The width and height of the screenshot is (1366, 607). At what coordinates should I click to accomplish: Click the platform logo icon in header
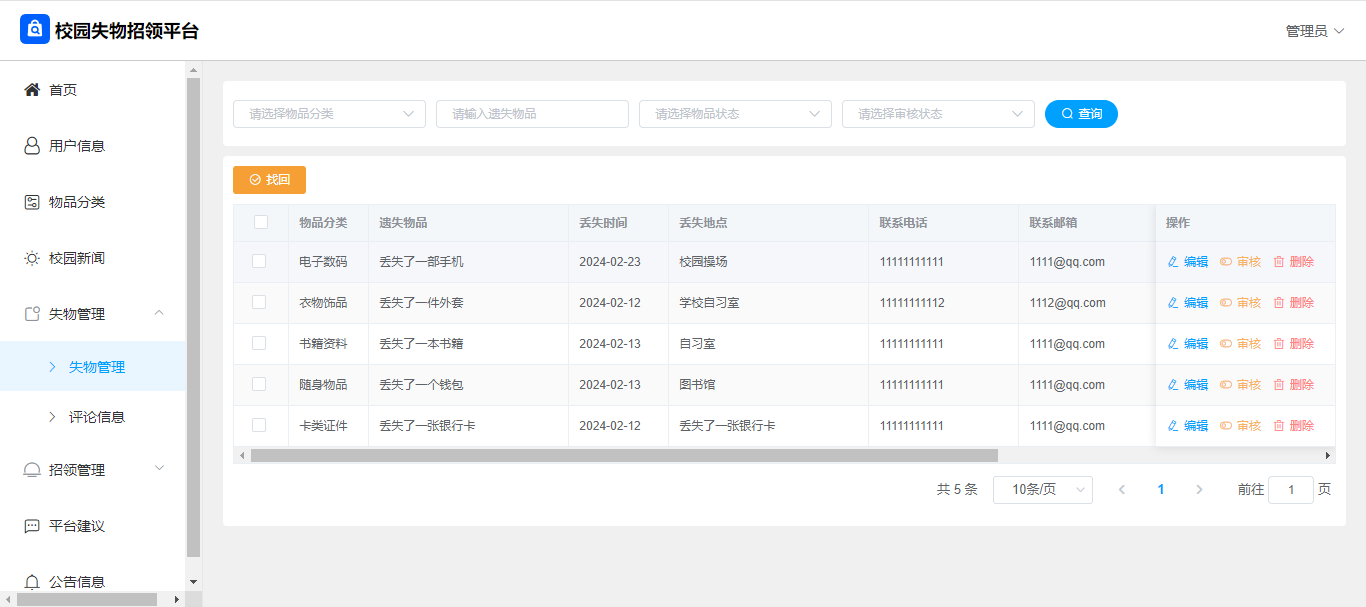tap(34, 30)
